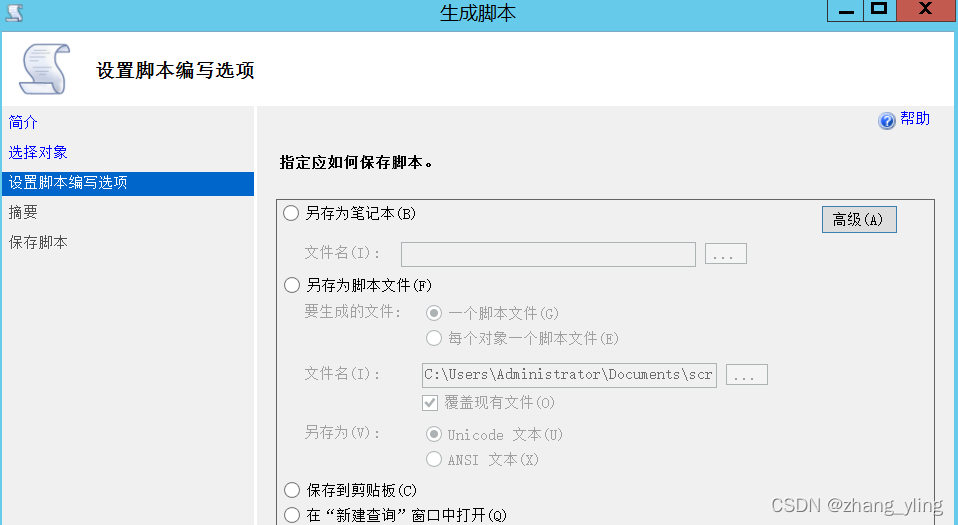958x525 pixels.
Task: Click the 指定应如何保存脚本 heading text
Action: [x=356, y=163]
